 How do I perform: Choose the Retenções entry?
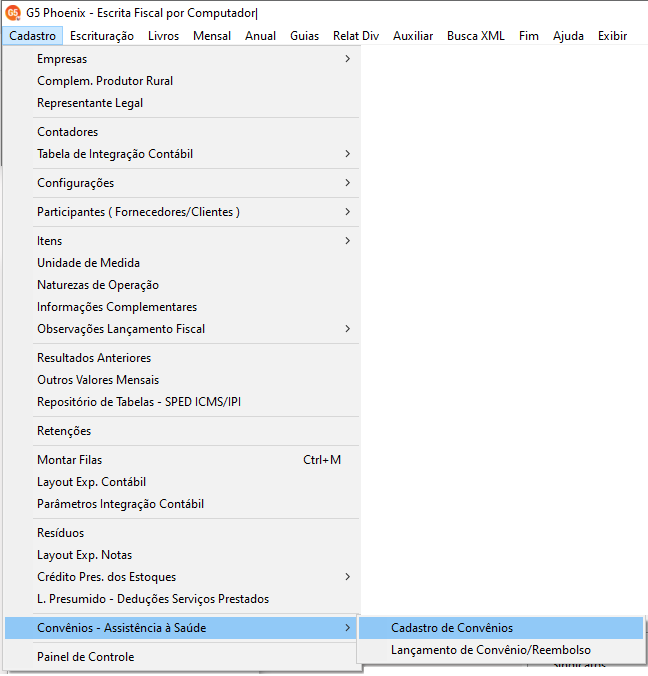182,431
